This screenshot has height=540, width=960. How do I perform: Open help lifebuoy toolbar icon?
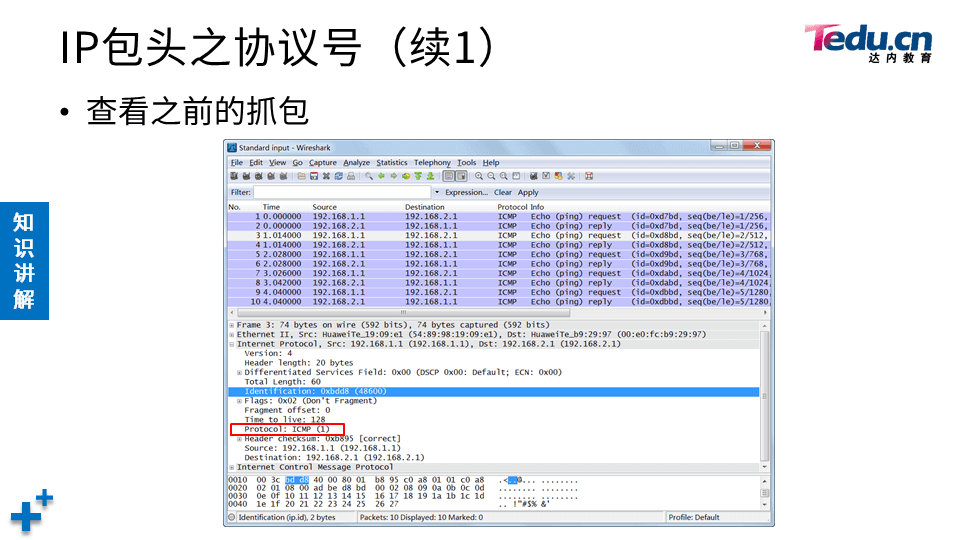click(x=589, y=176)
